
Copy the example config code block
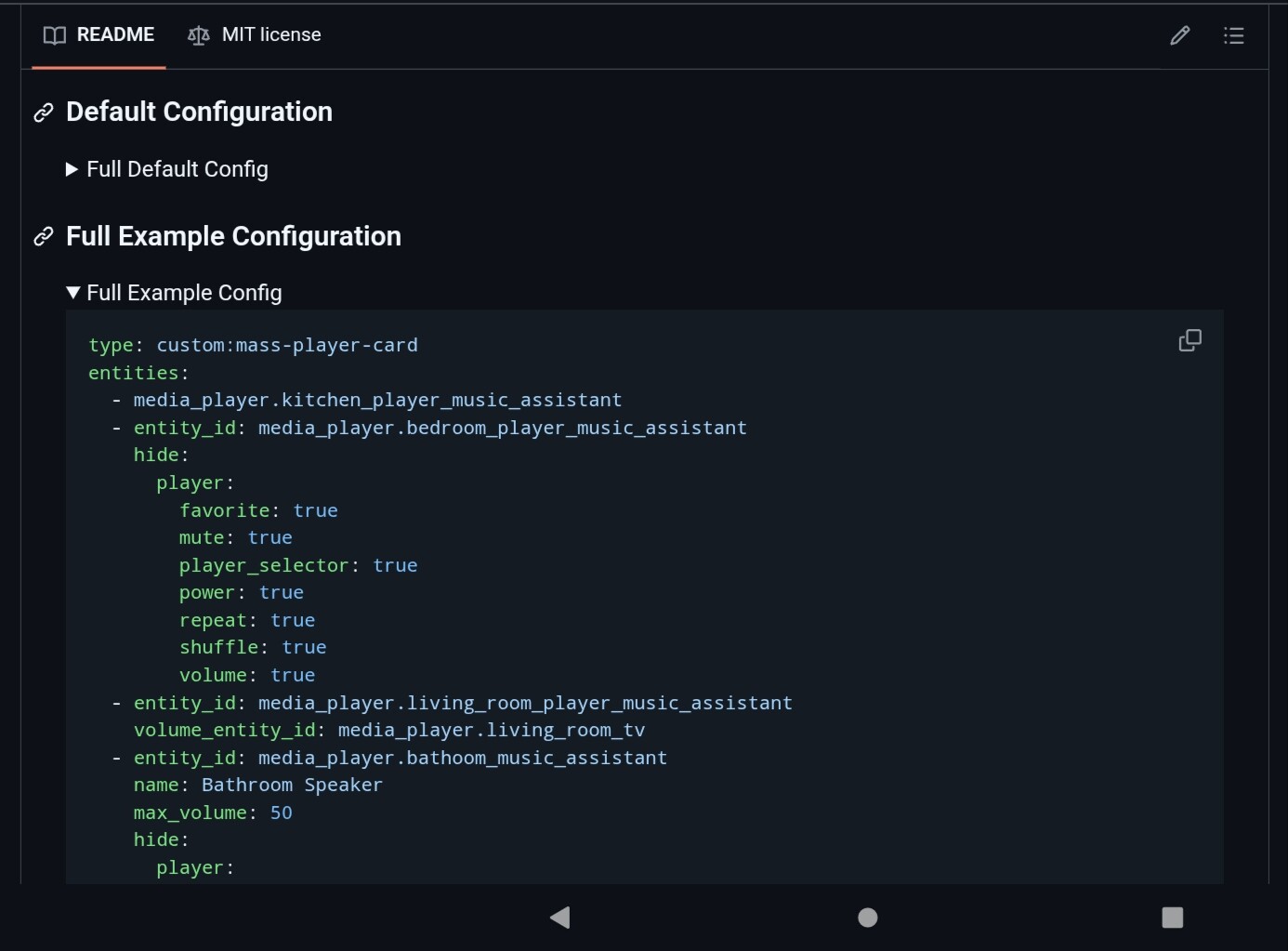coord(1189,340)
